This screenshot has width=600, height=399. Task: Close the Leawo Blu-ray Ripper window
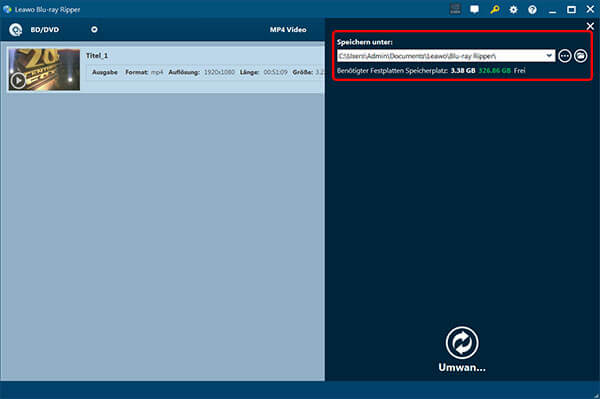[590, 9]
